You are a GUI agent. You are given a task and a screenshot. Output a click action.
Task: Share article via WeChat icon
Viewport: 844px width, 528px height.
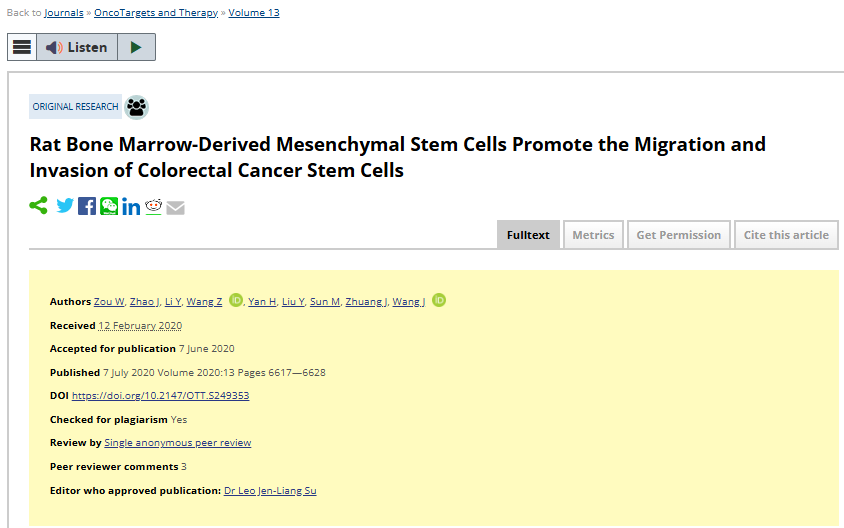[x=109, y=206]
